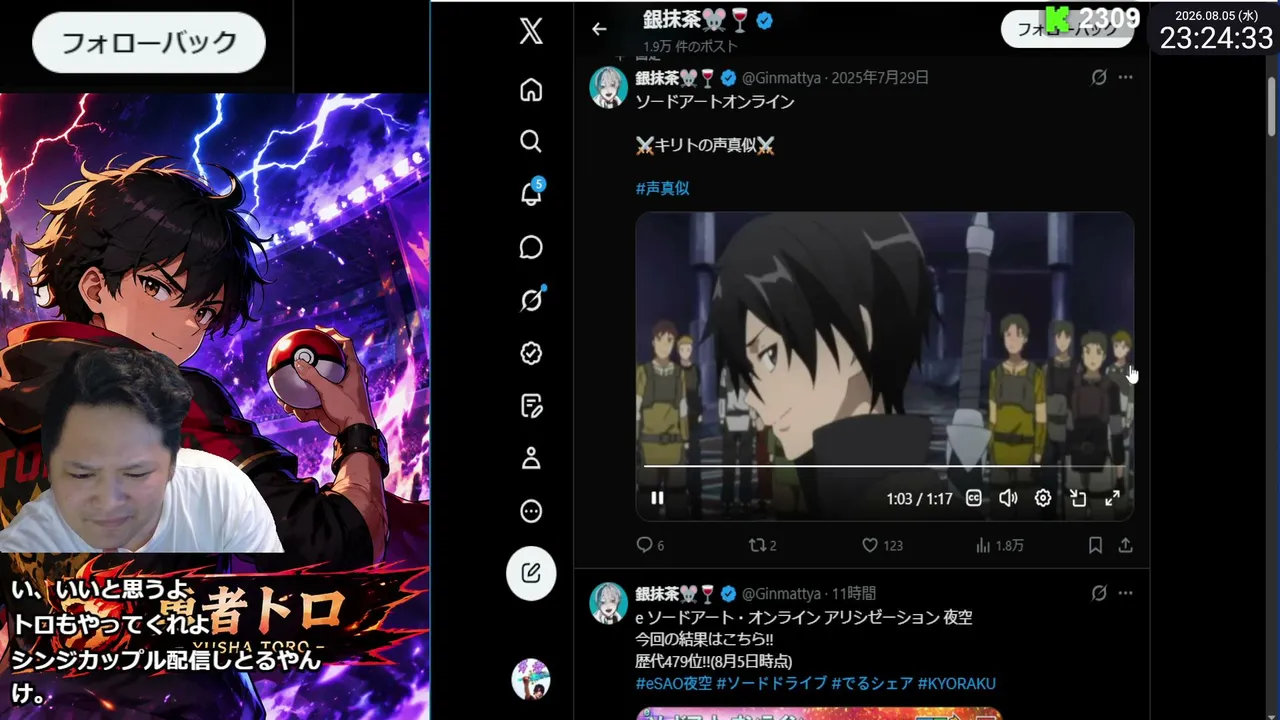The width and height of the screenshot is (1280, 720).
Task: Expand the video to fullscreen
Action: point(1112,498)
